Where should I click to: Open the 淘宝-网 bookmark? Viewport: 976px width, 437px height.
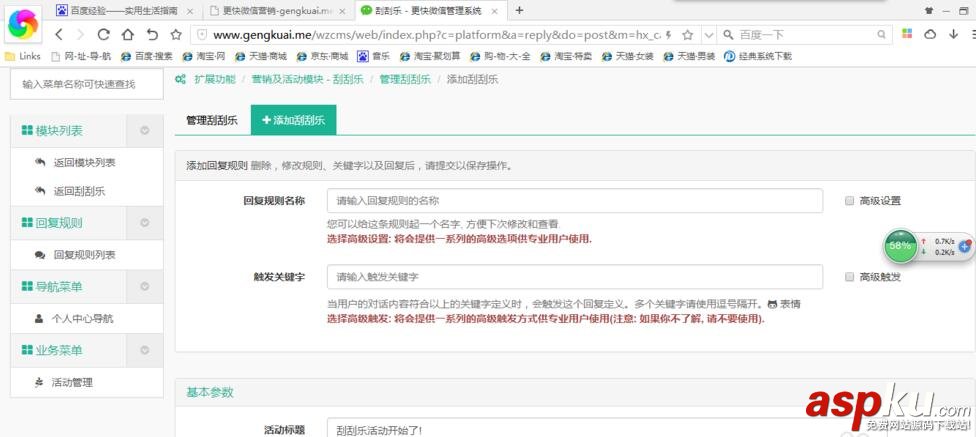tap(204, 56)
